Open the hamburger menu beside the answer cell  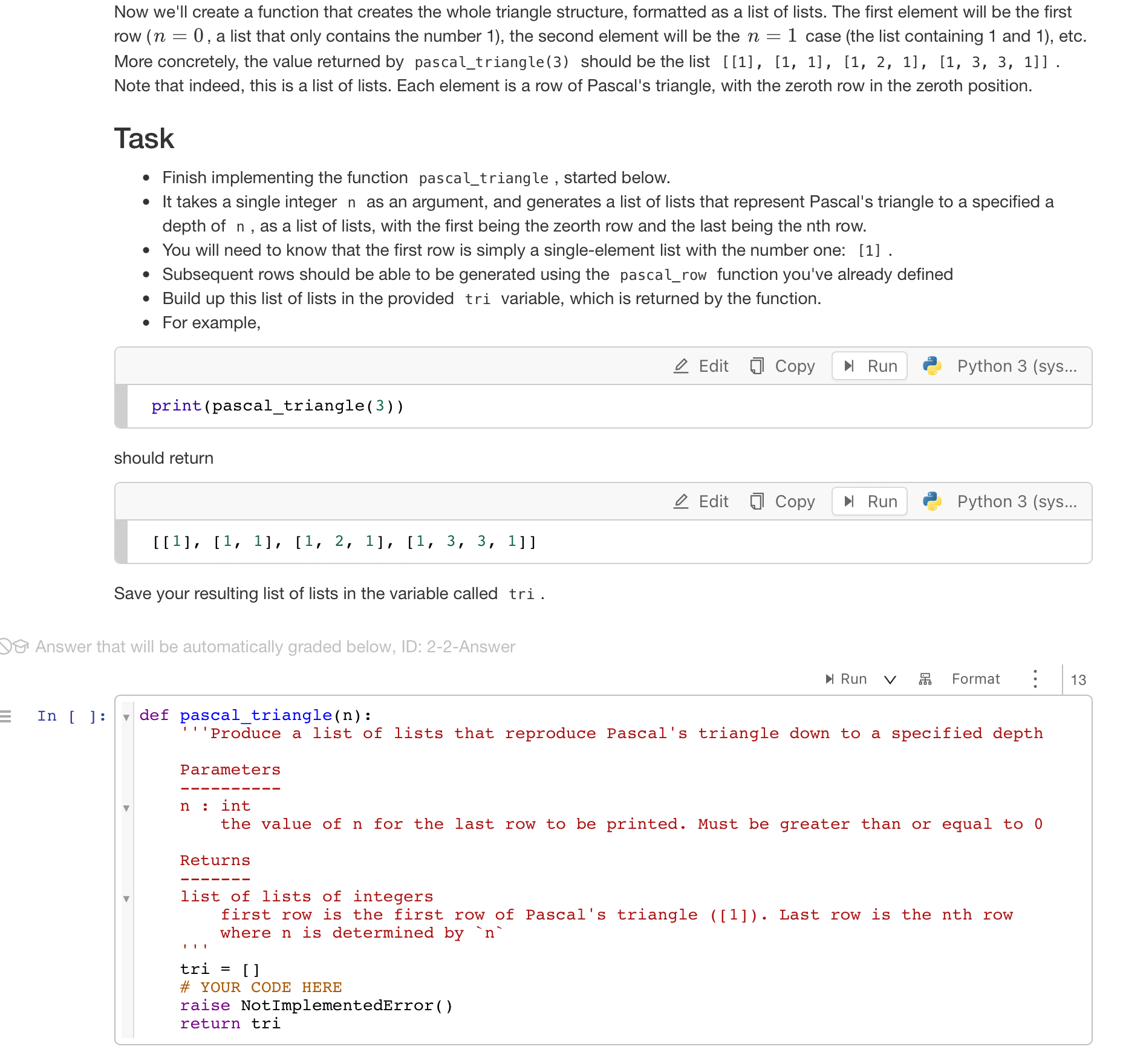tap(6, 717)
